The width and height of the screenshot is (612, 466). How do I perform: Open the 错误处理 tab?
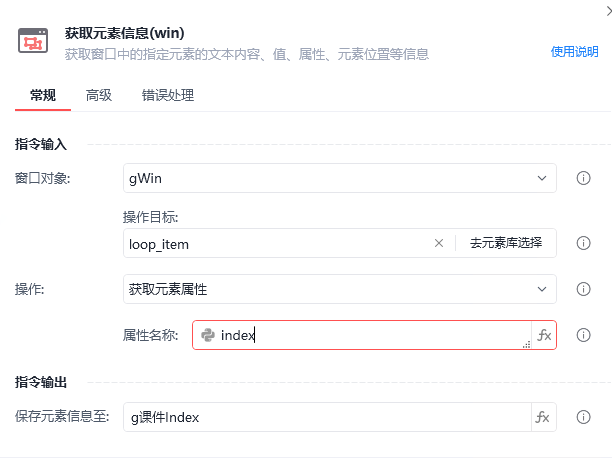pyautogui.click(x=168, y=96)
